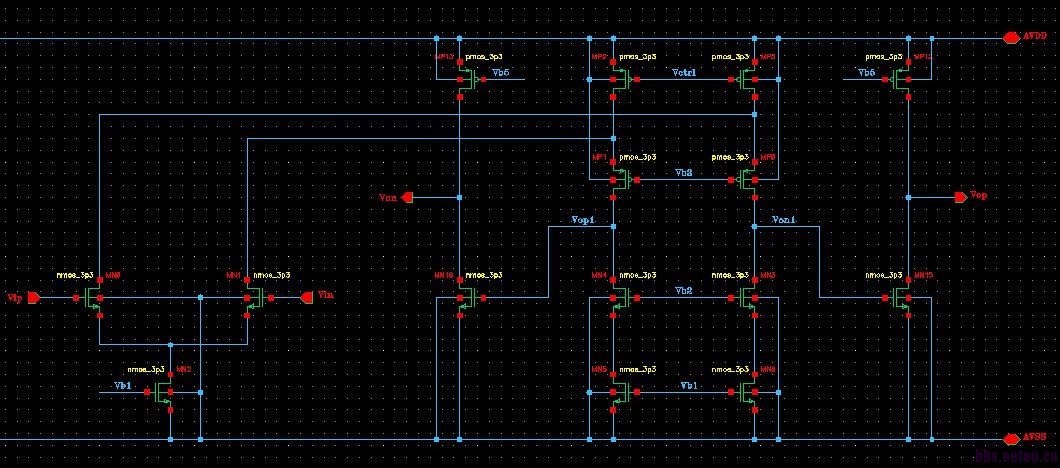Select the Vb2 net label

point(684,290)
